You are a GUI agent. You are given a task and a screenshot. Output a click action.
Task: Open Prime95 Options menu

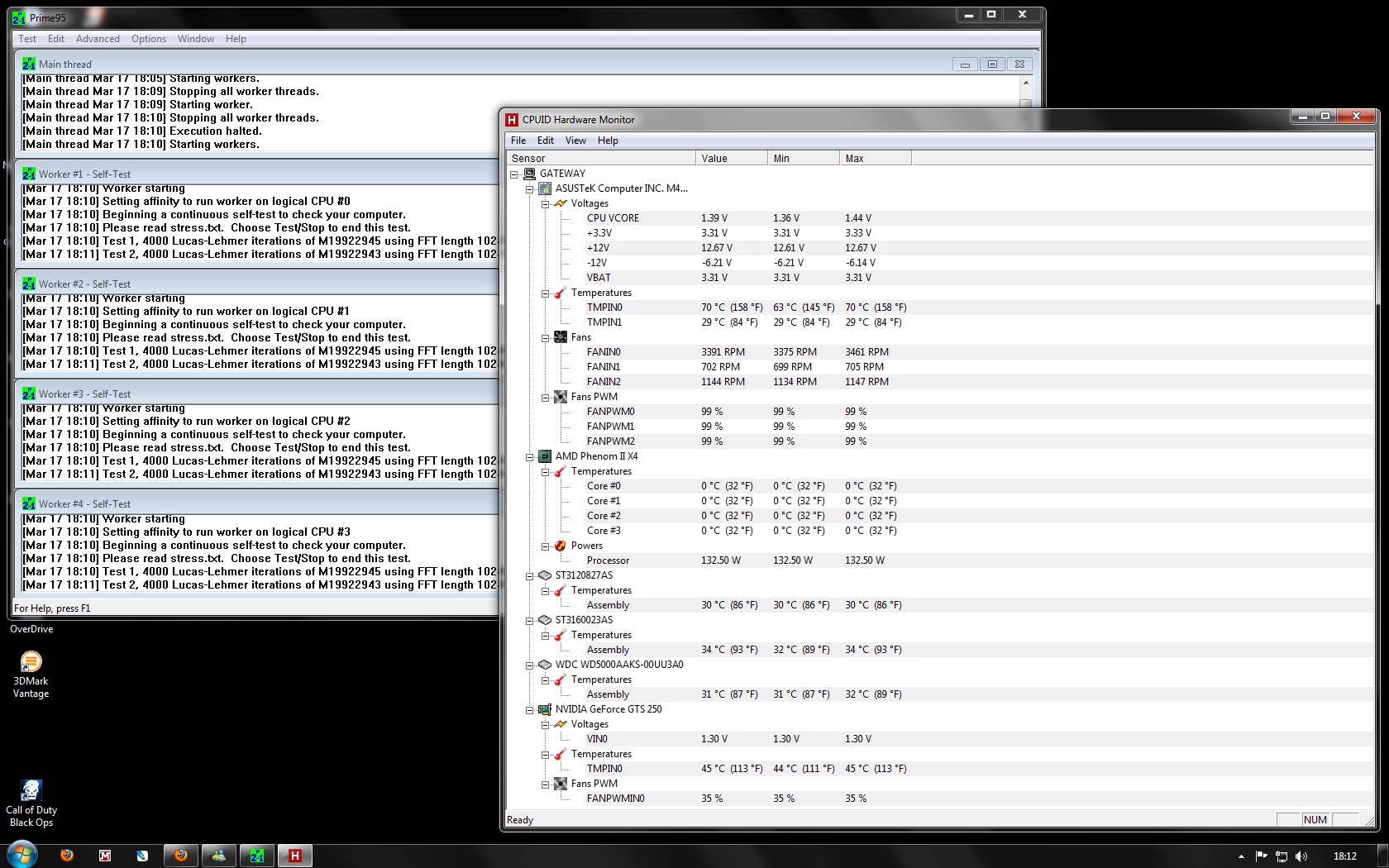(149, 39)
